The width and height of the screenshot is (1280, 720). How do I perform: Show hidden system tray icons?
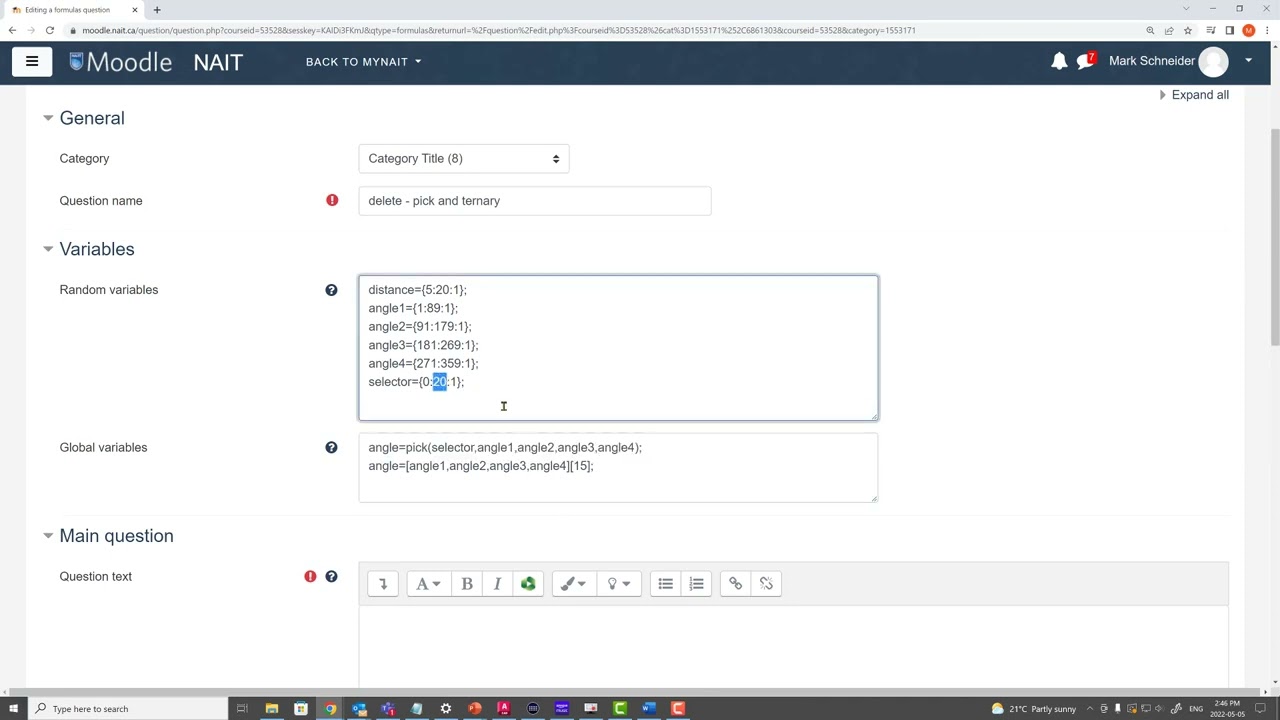coord(1089,709)
